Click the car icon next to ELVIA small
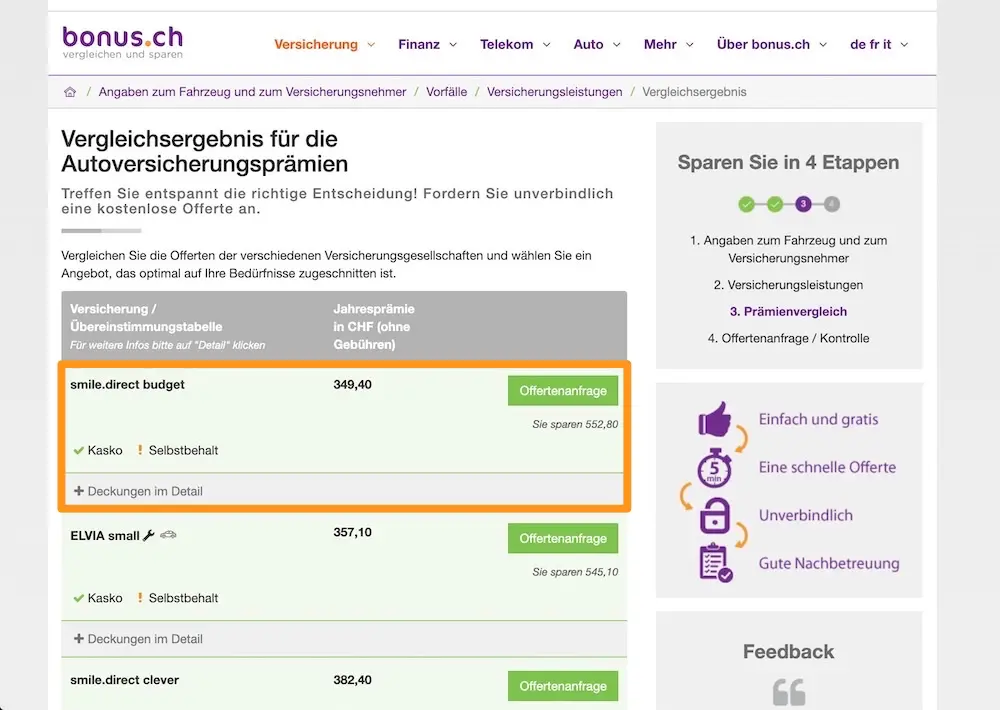This screenshot has width=1000, height=710. pos(168,535)
